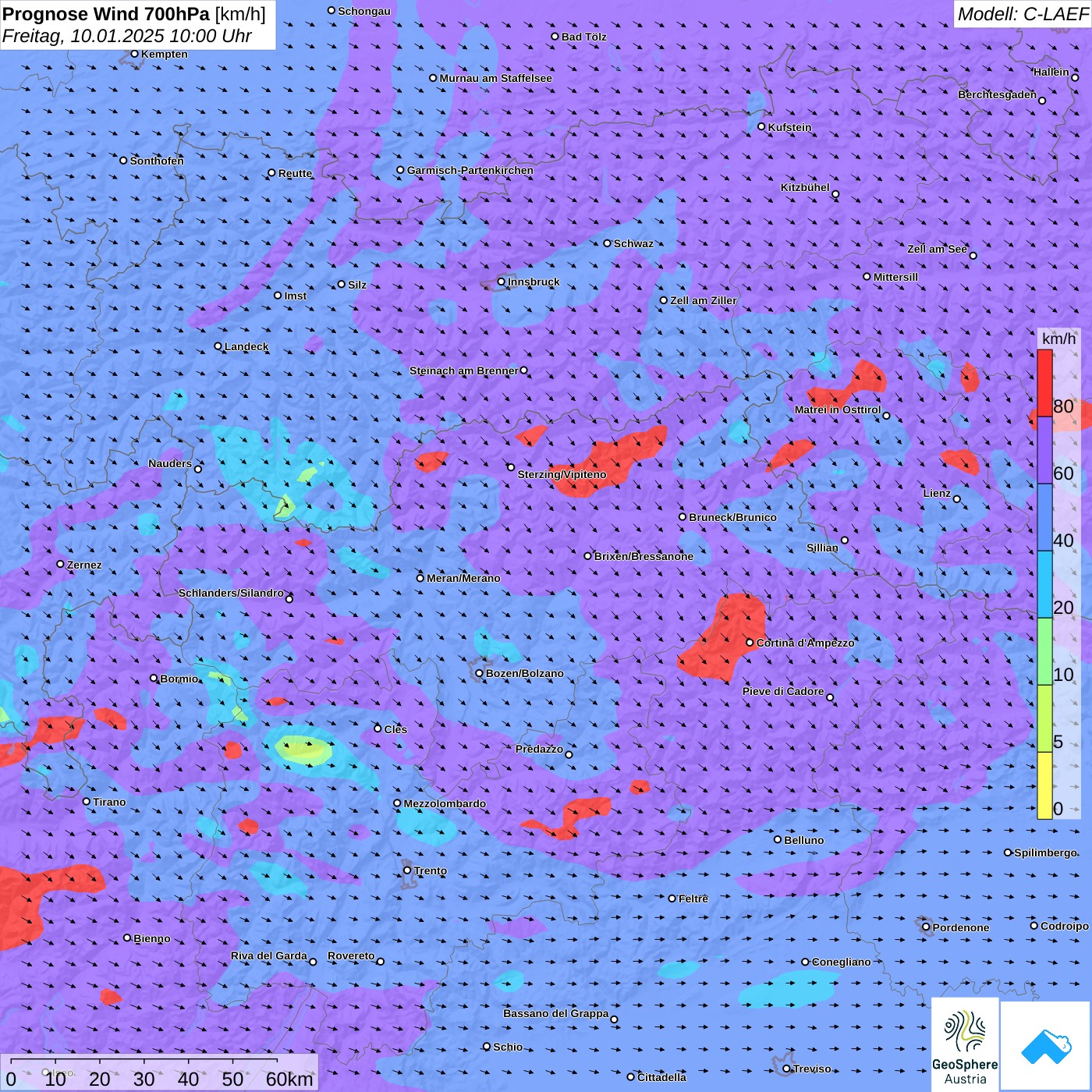This screenshot has height=1092, width=1092.
Task: Click the 'Sterzing/Vipiteno' label
Action: (562, 474)
